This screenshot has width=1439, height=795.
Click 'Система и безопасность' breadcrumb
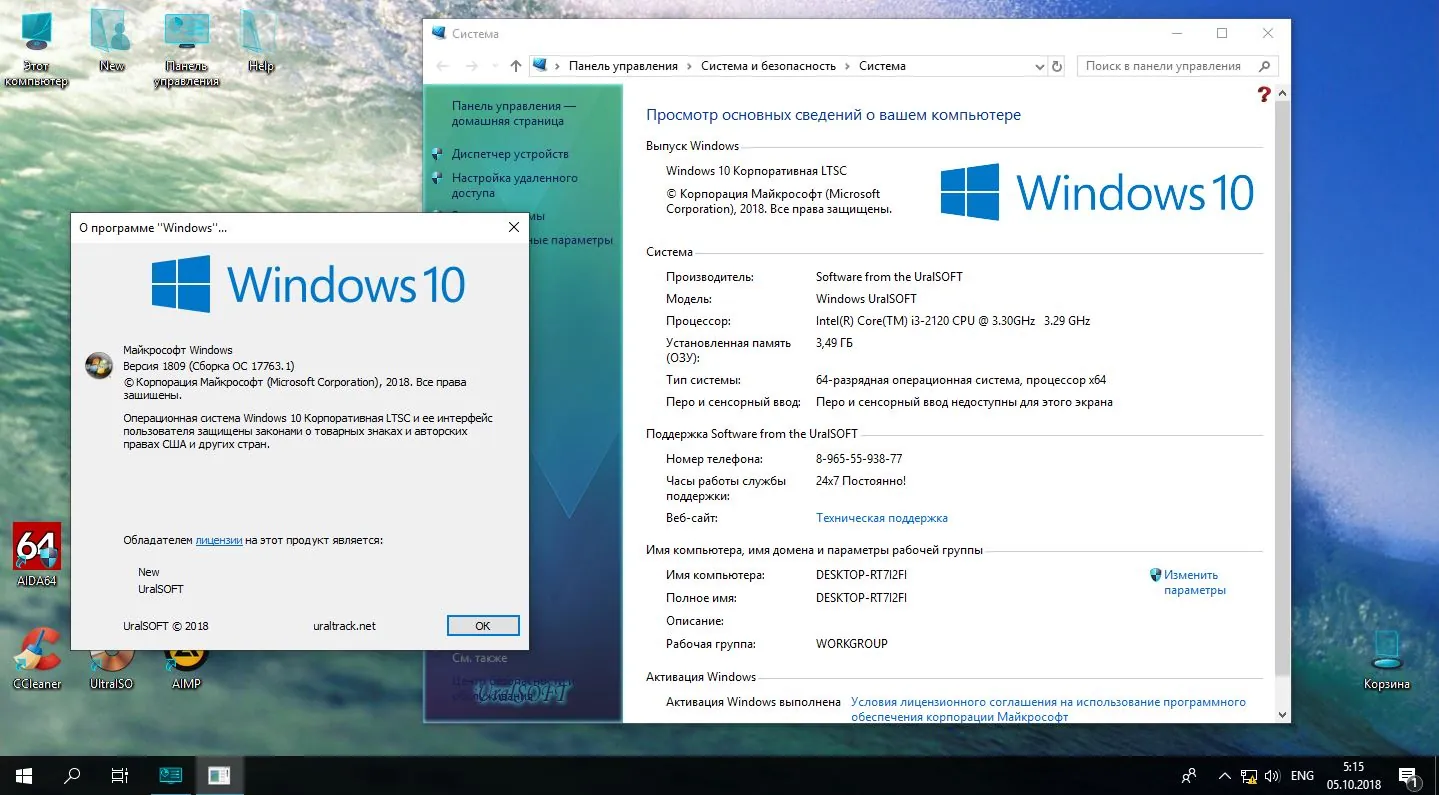point(768,66)
